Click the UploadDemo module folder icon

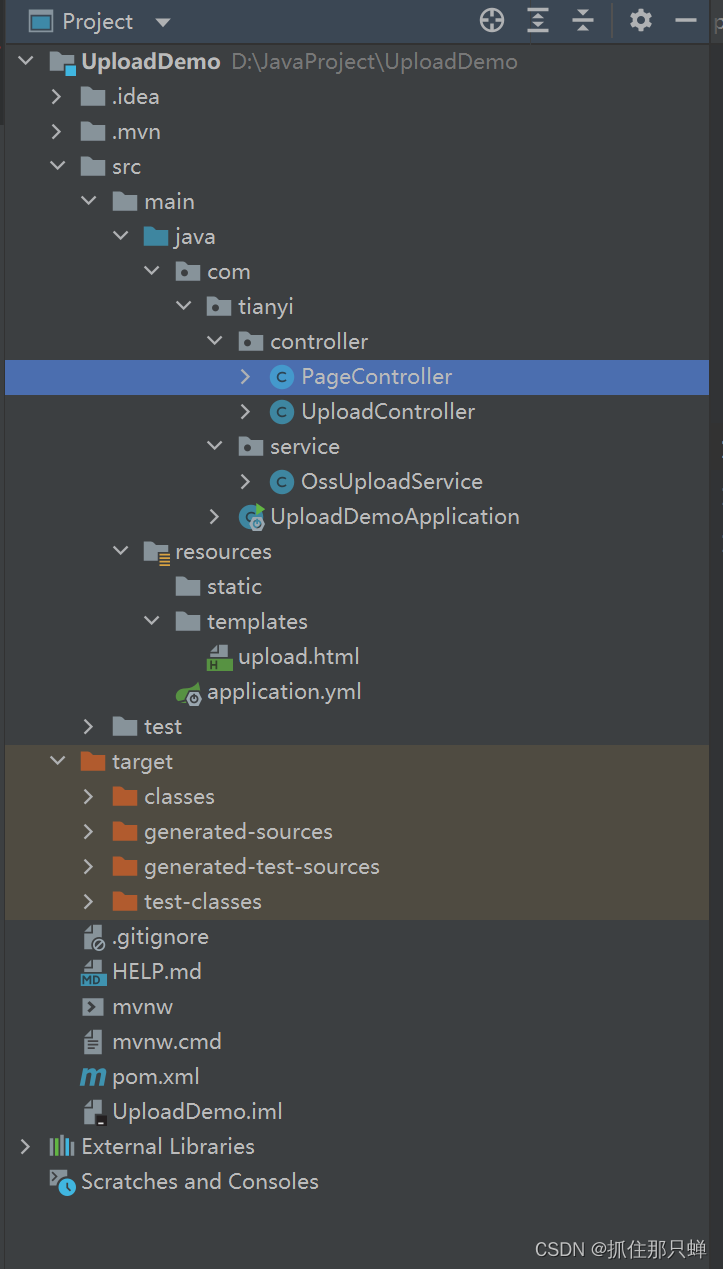pyautogui.click(x=63, y=63)
